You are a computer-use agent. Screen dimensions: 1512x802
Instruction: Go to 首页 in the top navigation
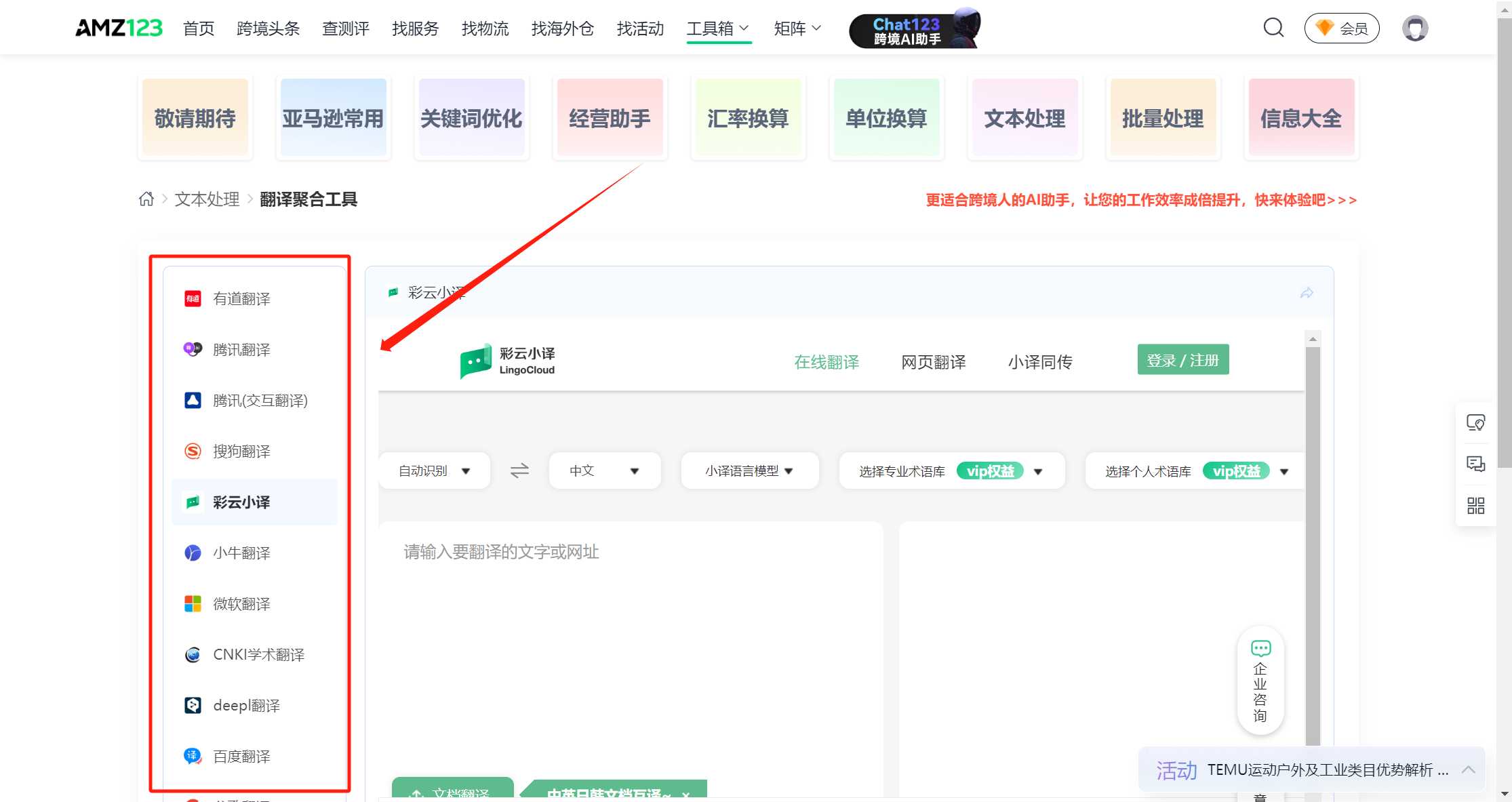point(199,28)
